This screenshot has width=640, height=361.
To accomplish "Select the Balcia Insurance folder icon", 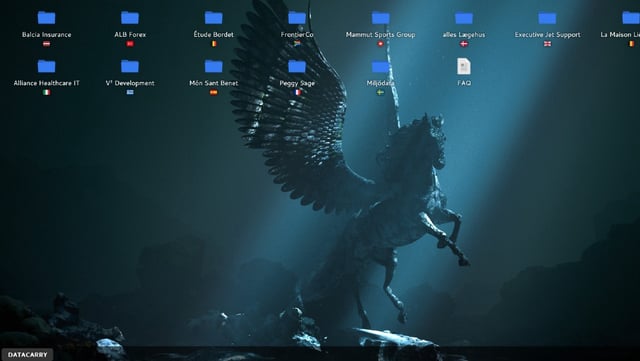I will 46,18.
